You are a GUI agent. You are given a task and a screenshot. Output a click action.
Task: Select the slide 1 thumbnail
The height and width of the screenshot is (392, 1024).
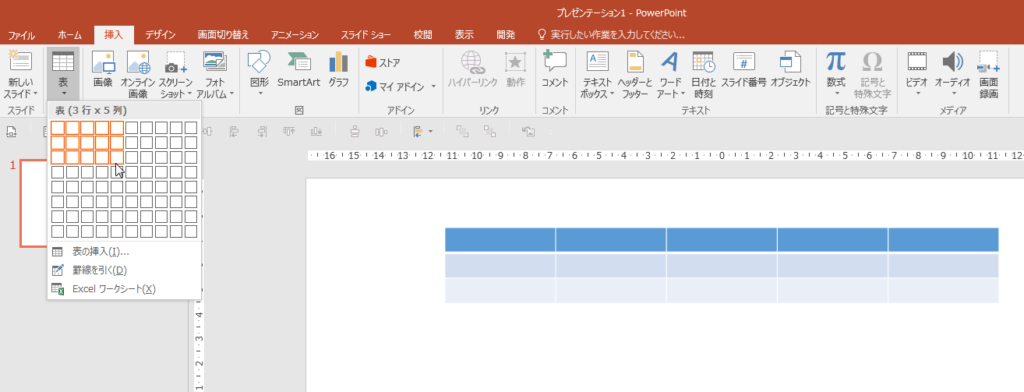(x=34, y=203)
